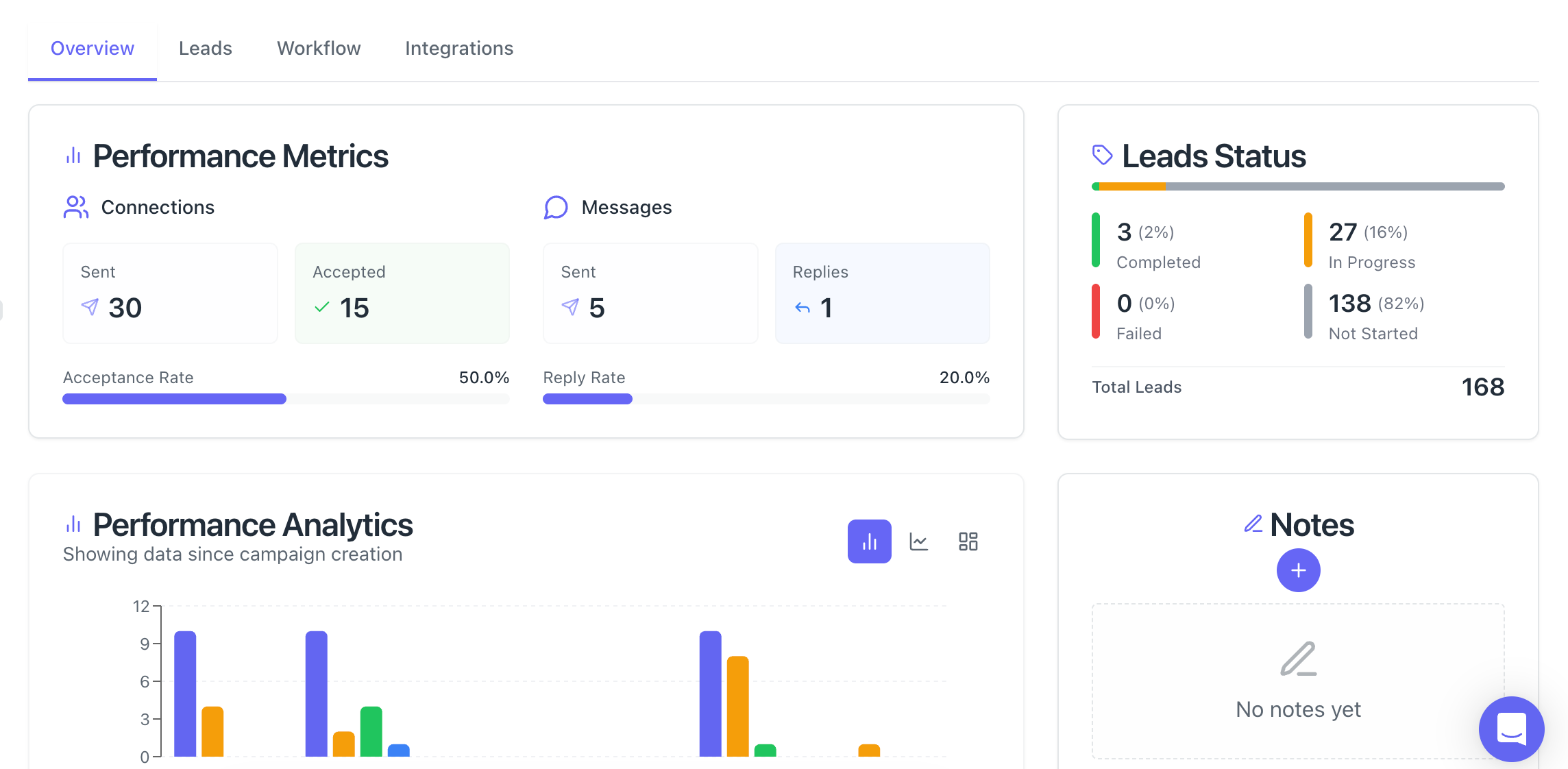Go to the Integrations tab
Image resolution: width=1568 pixels, height=769 pixels.
(x=458, y=49)
